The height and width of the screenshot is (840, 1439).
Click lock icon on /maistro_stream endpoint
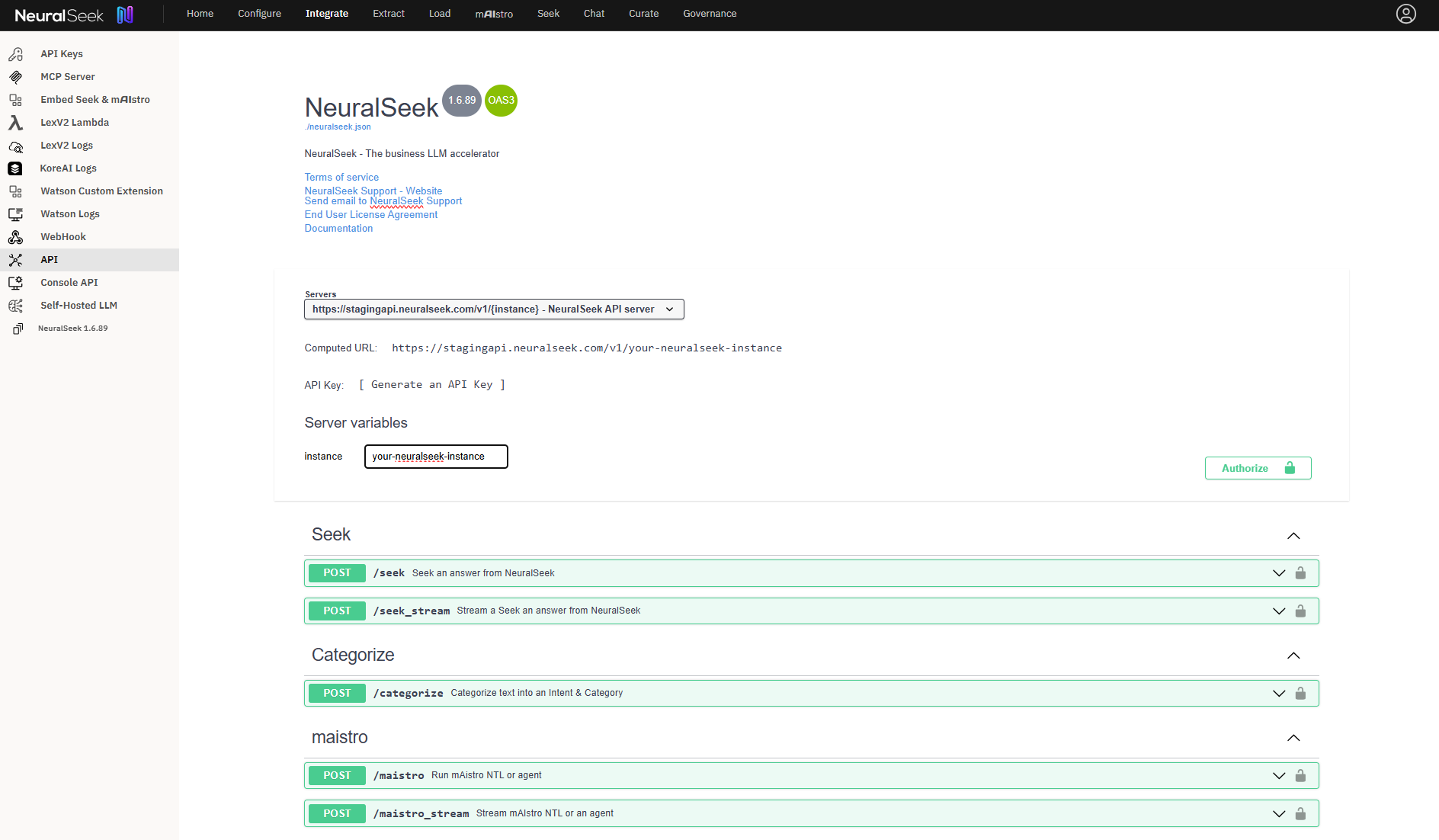click(x=1300, y=814)
